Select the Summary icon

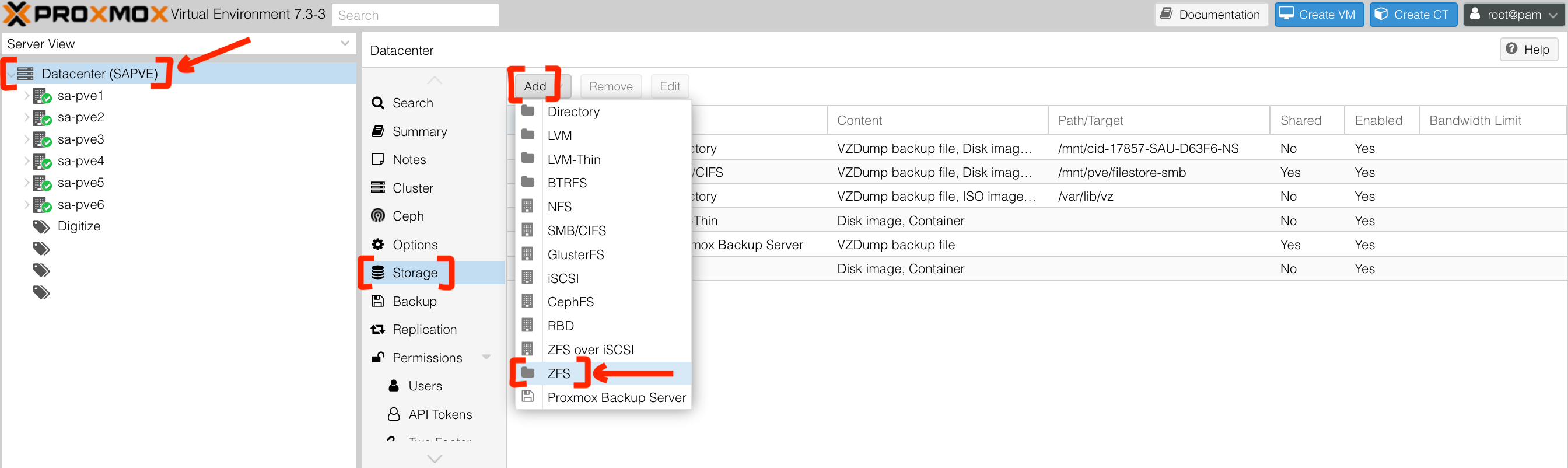tap(378, 131)
